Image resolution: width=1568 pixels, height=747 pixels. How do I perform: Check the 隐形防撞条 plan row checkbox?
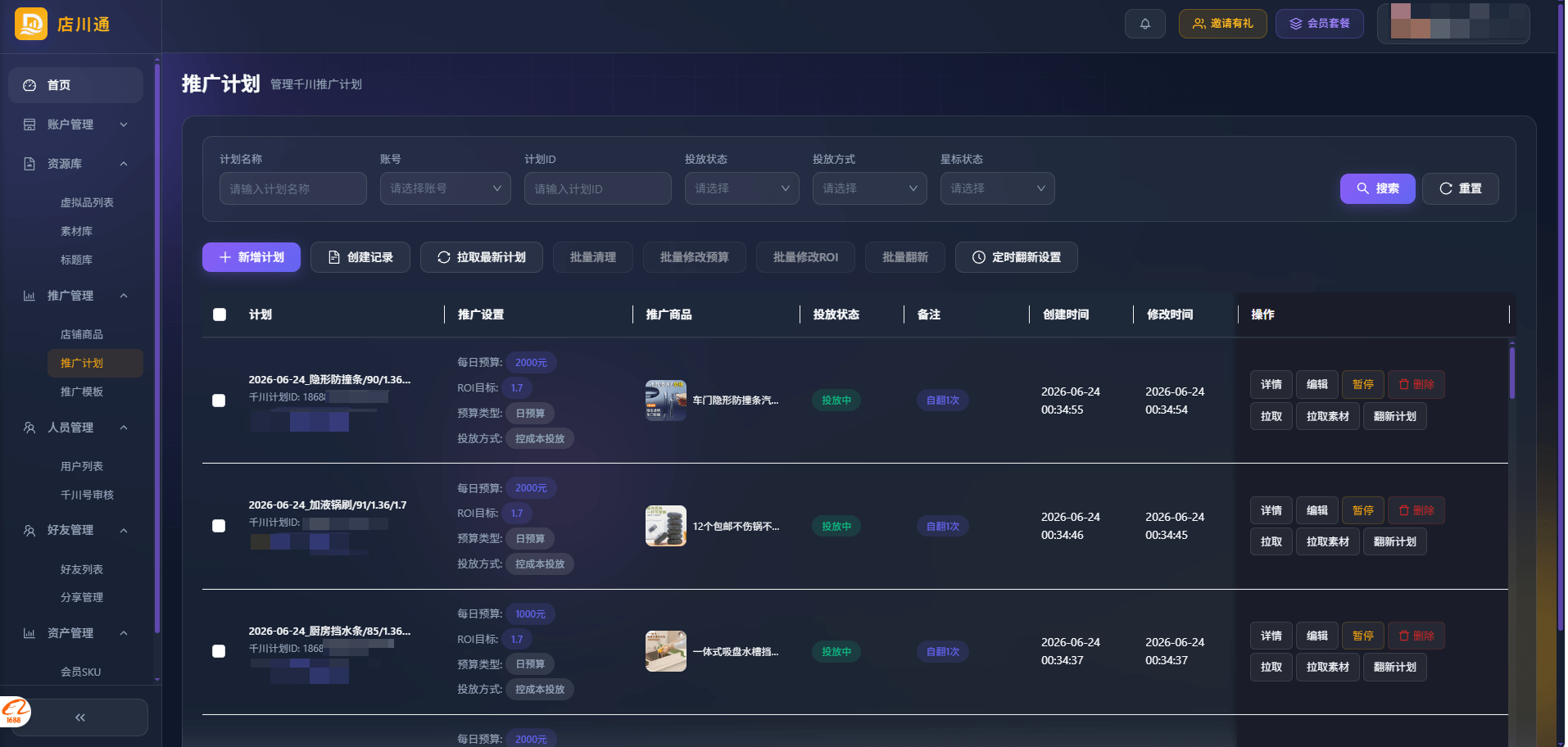pos(219,401)
